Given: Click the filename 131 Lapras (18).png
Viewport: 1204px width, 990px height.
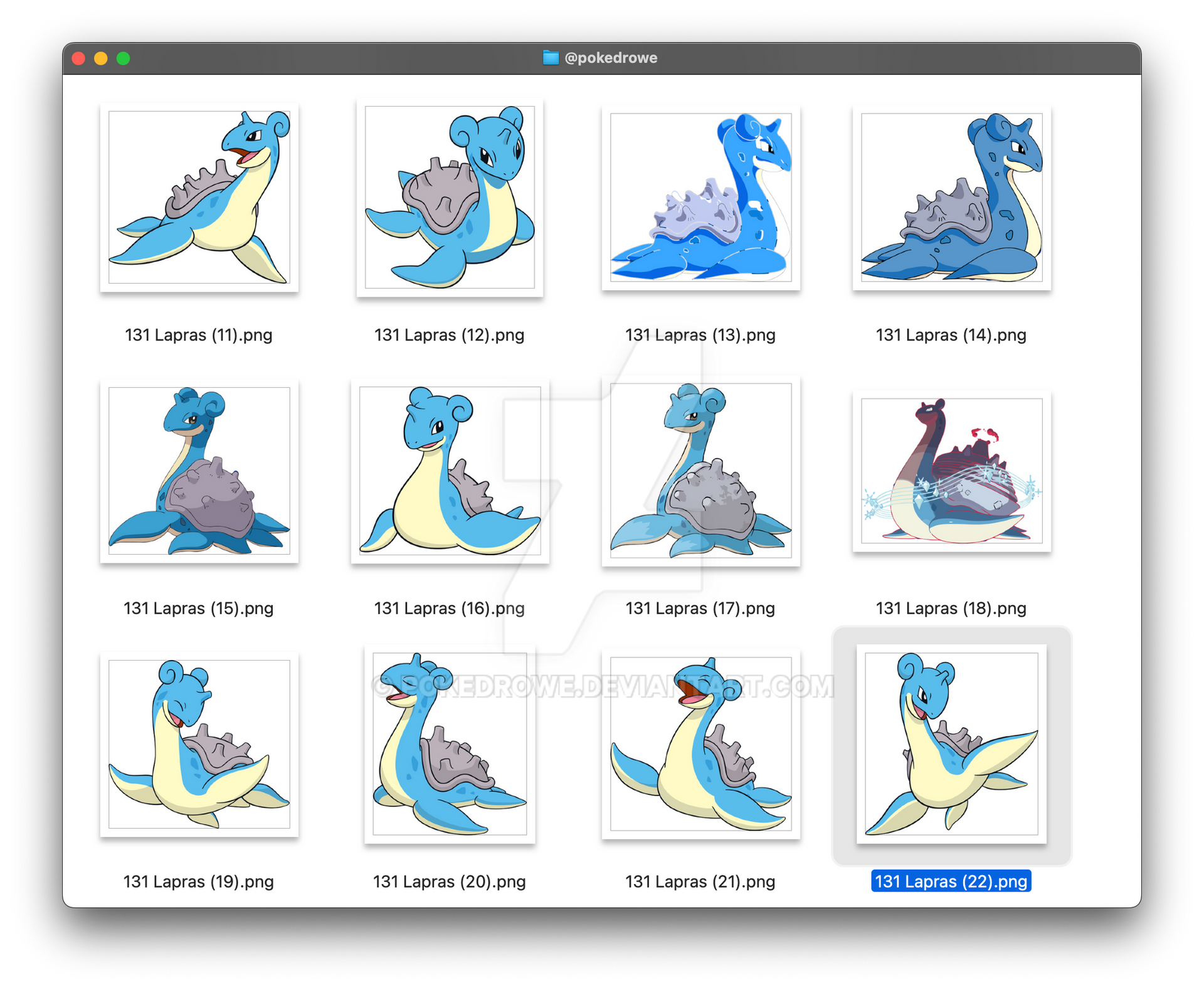Looking at the screenshot, I should 951,609.
